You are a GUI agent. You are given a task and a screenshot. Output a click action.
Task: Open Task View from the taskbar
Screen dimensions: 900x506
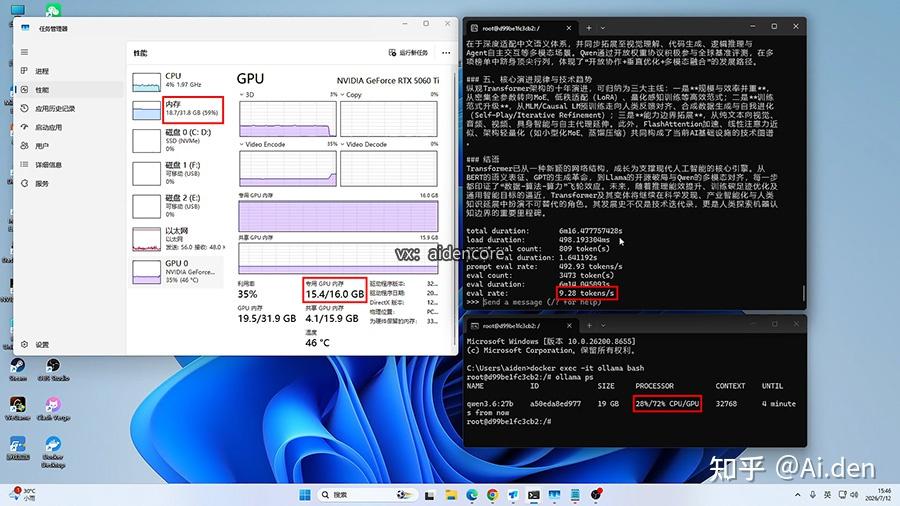(429, 495)
